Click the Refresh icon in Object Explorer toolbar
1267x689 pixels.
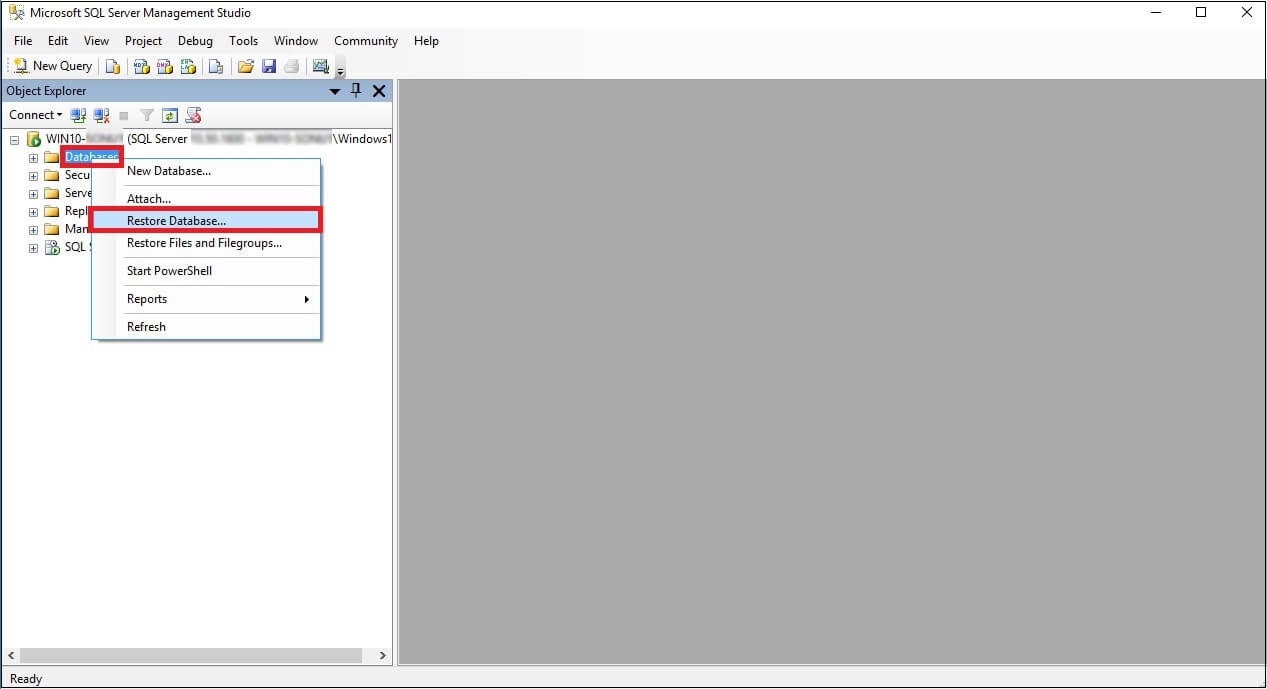pos(170,115)
